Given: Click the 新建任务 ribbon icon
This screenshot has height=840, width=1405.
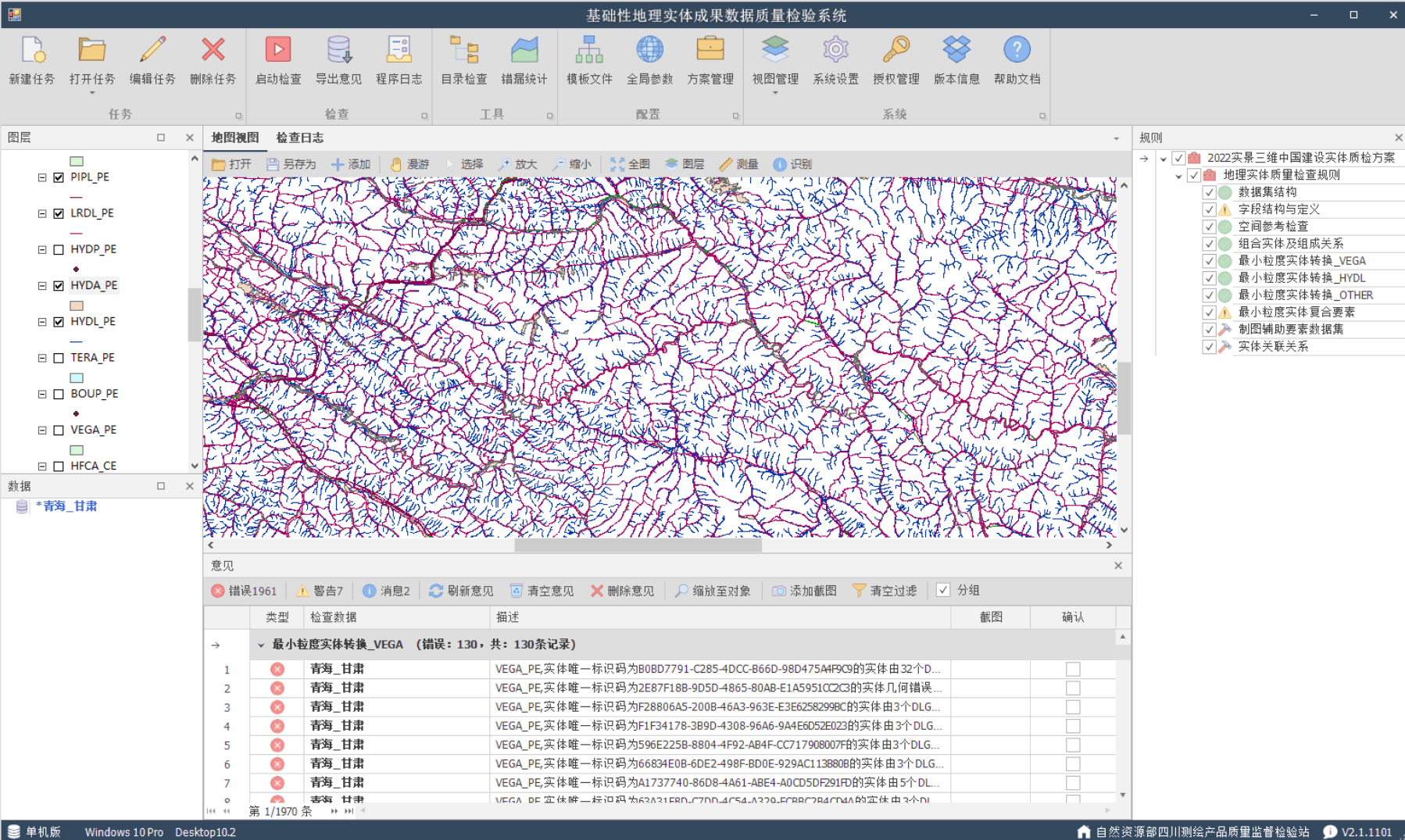Looking at the screenshot, I should 32,51.
